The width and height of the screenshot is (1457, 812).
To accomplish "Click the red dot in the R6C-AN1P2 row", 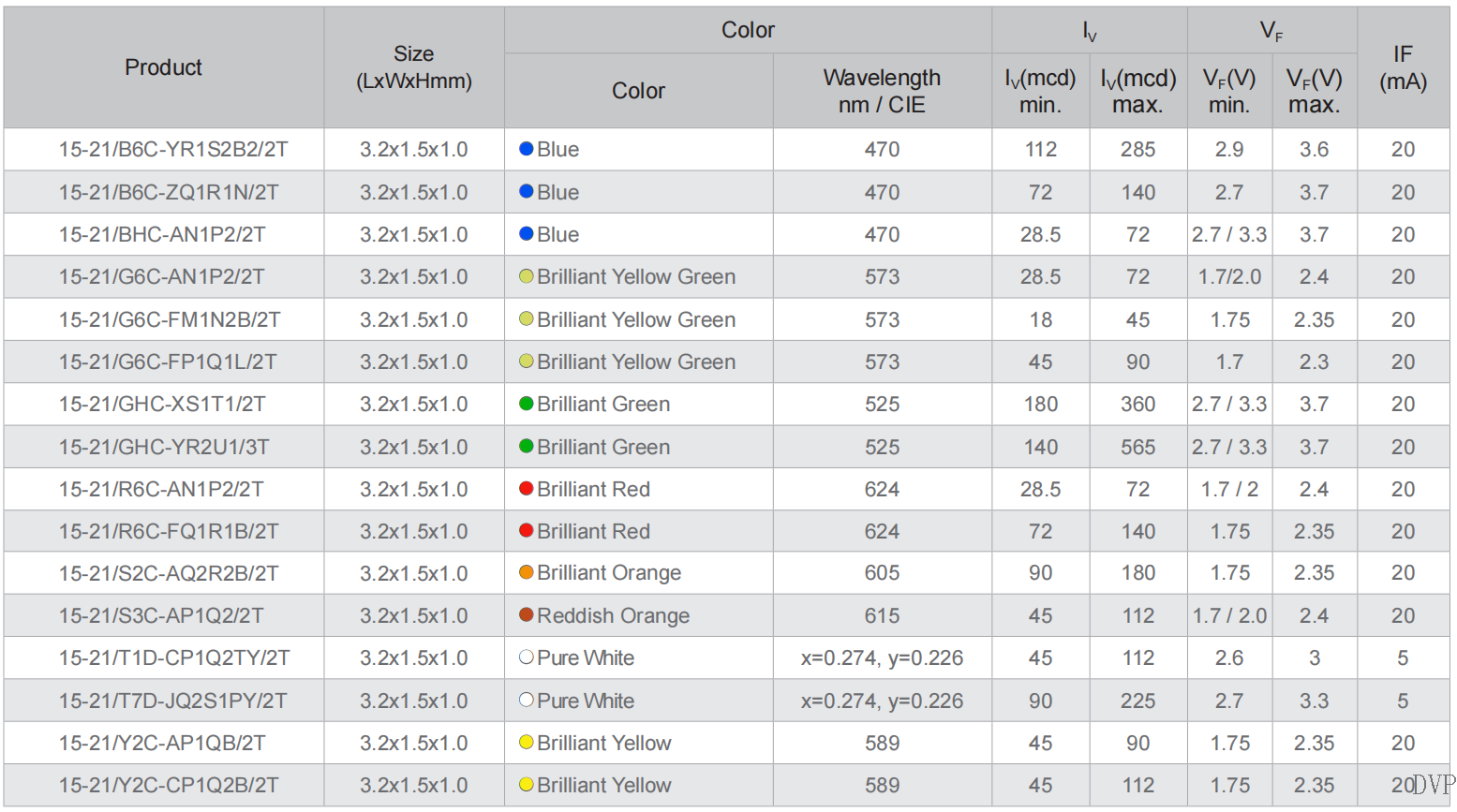I will tap(527, 489).
